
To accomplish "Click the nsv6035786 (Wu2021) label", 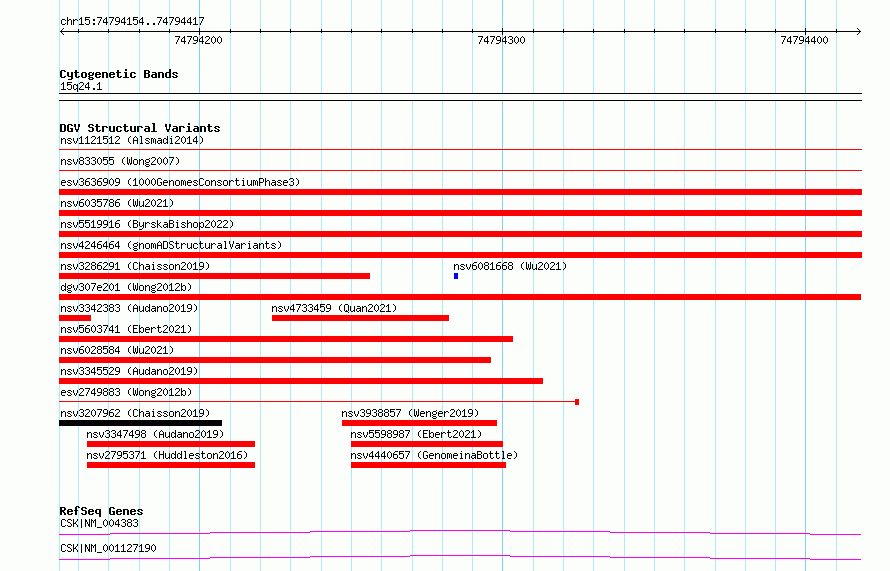I will (117, 203).
